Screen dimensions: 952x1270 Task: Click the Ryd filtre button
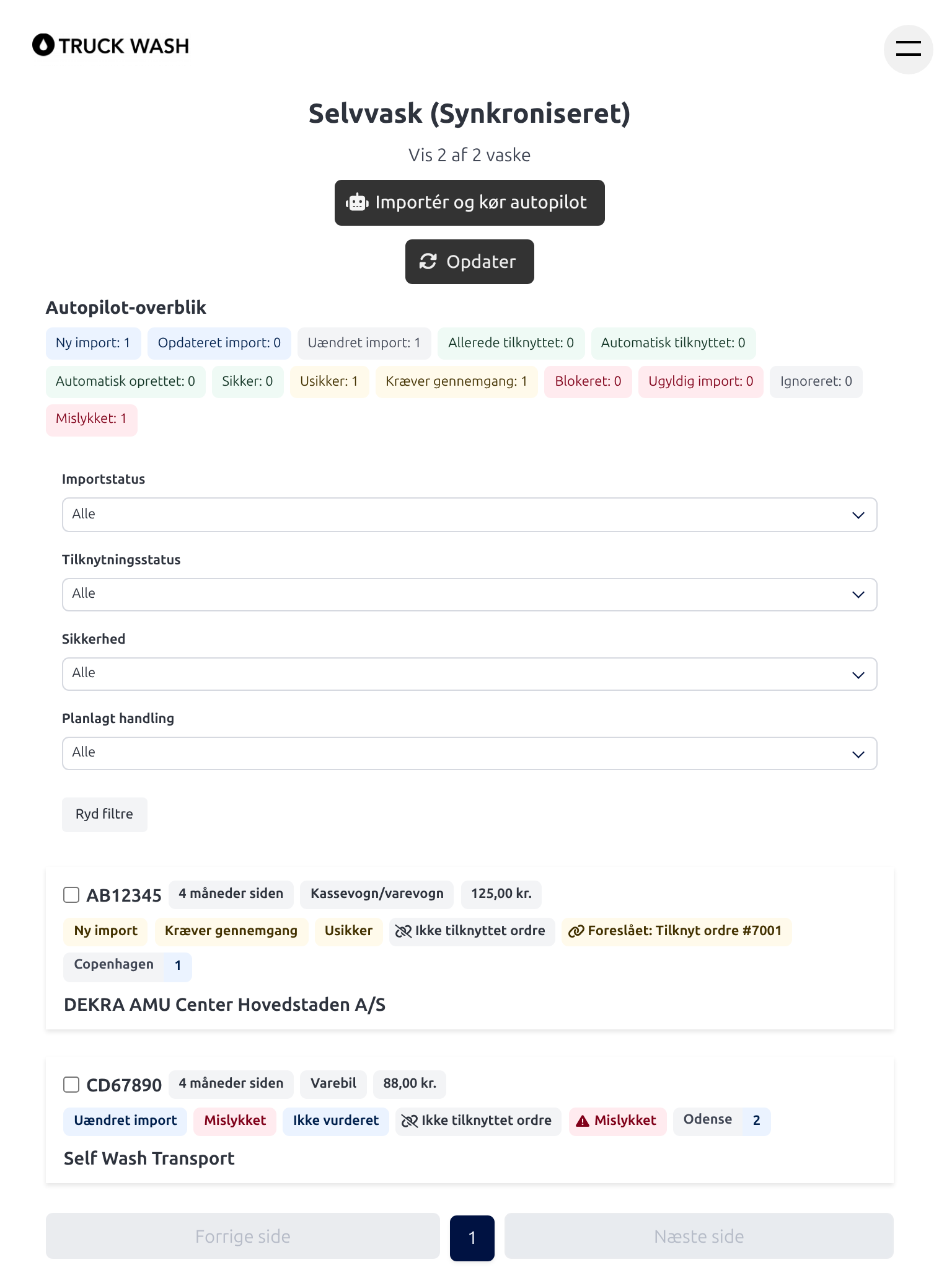pyautogui.click(x=105, y=814)
